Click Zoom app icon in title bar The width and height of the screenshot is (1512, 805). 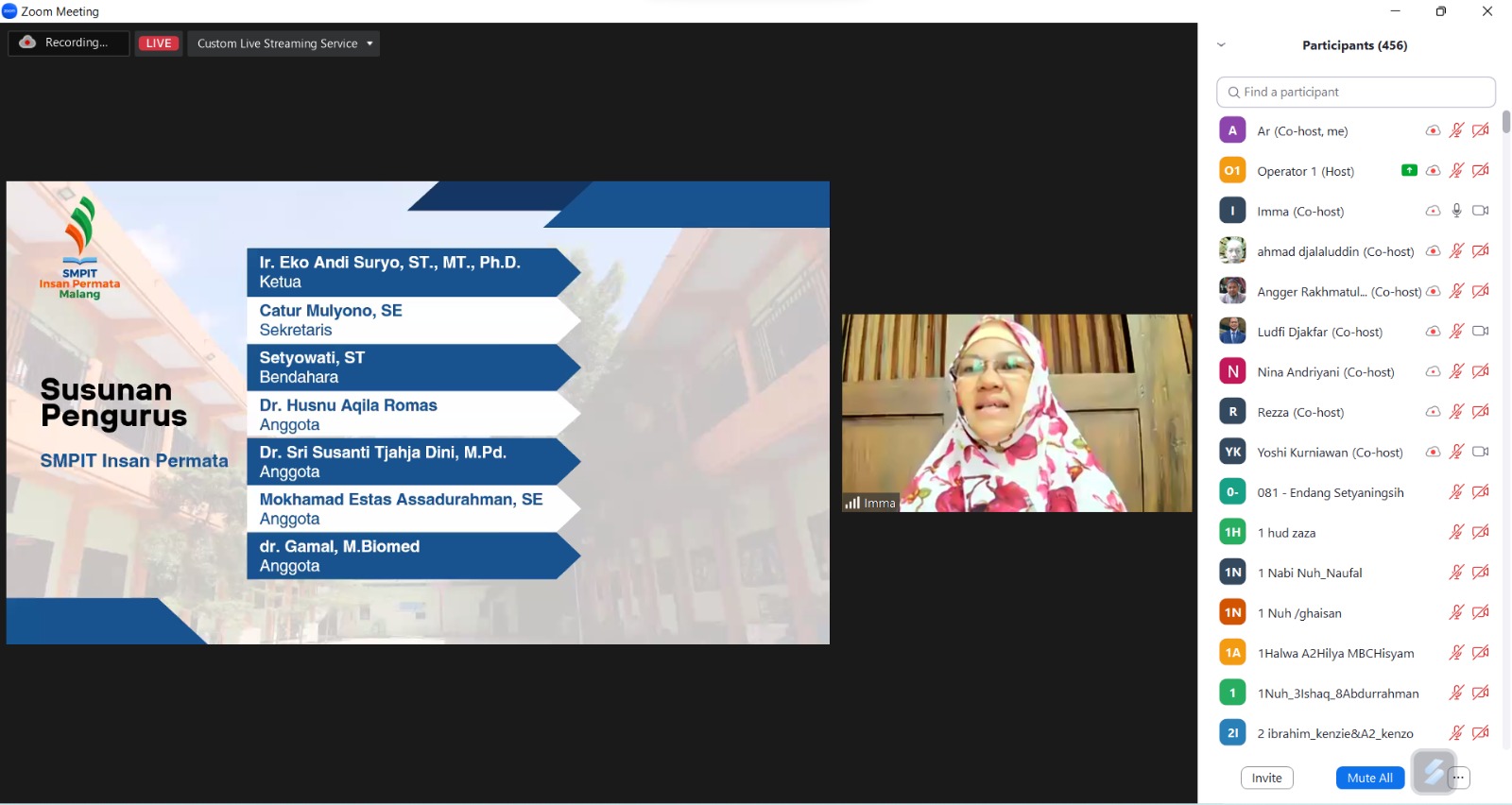9,11
